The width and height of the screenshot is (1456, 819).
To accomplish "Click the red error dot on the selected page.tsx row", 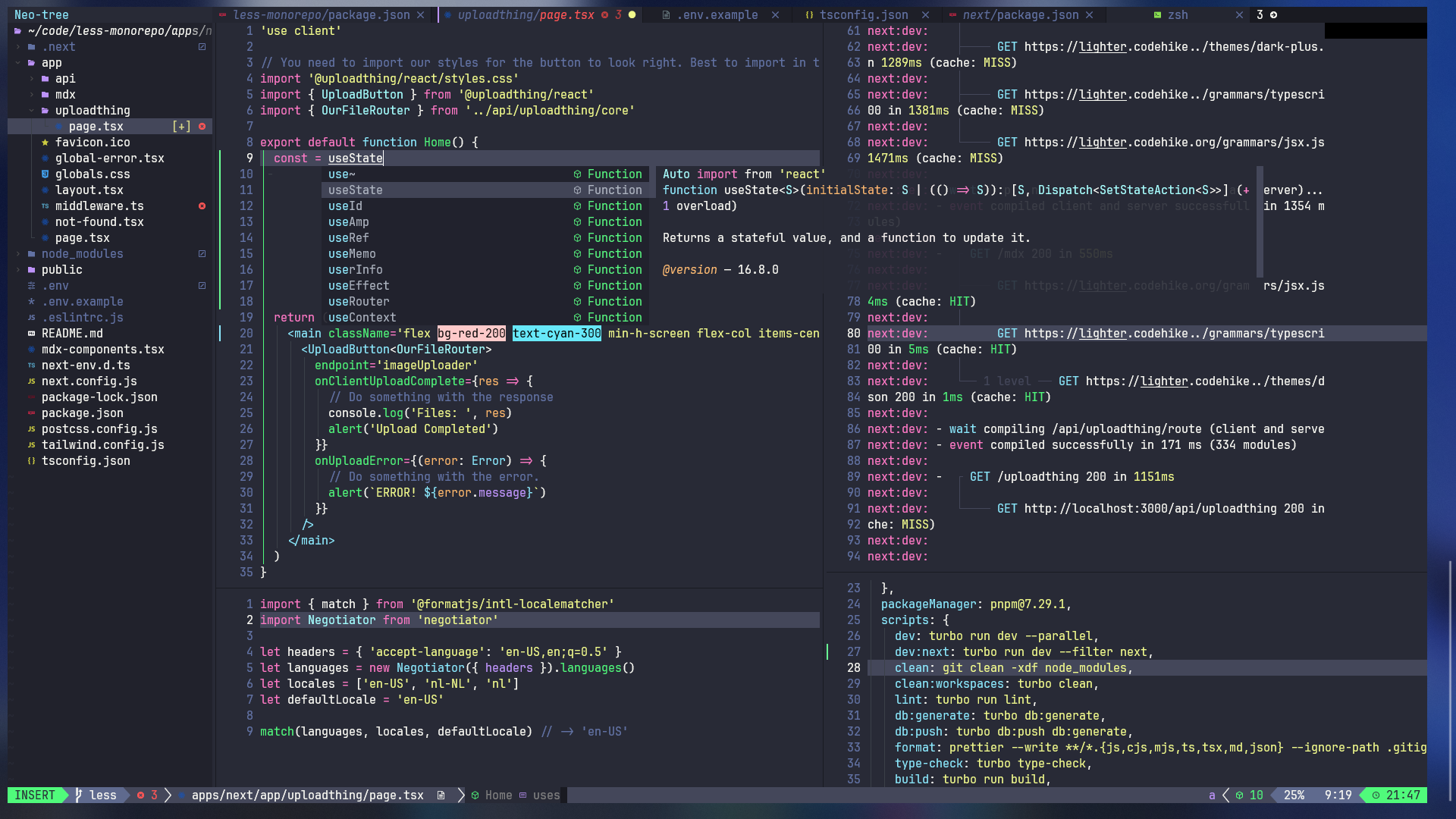I will 202,127.
